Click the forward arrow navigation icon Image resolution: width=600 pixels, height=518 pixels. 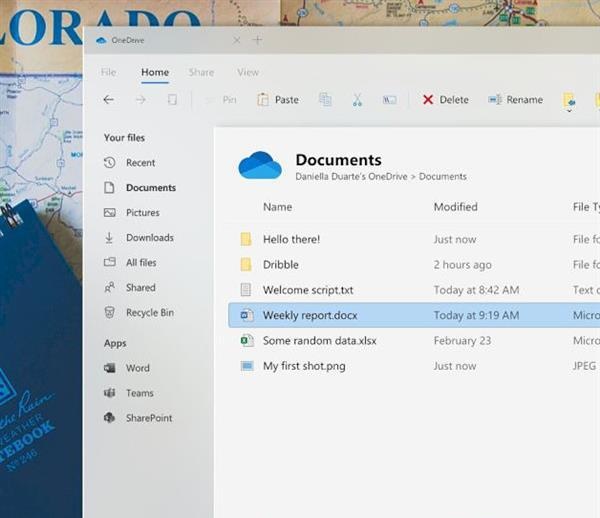coord(141,100)
